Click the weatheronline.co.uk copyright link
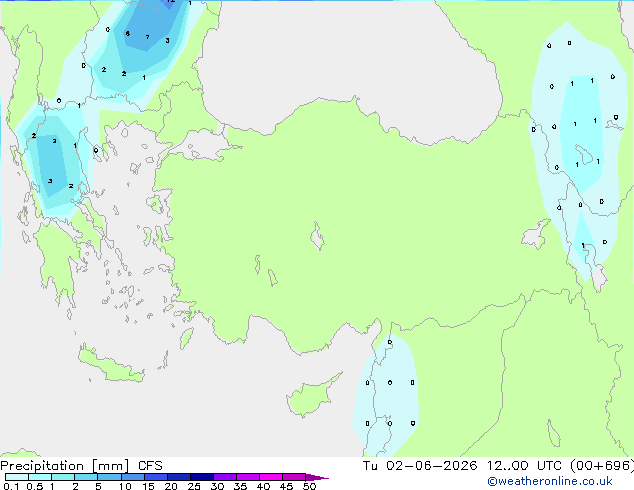 tap(550, 481)
